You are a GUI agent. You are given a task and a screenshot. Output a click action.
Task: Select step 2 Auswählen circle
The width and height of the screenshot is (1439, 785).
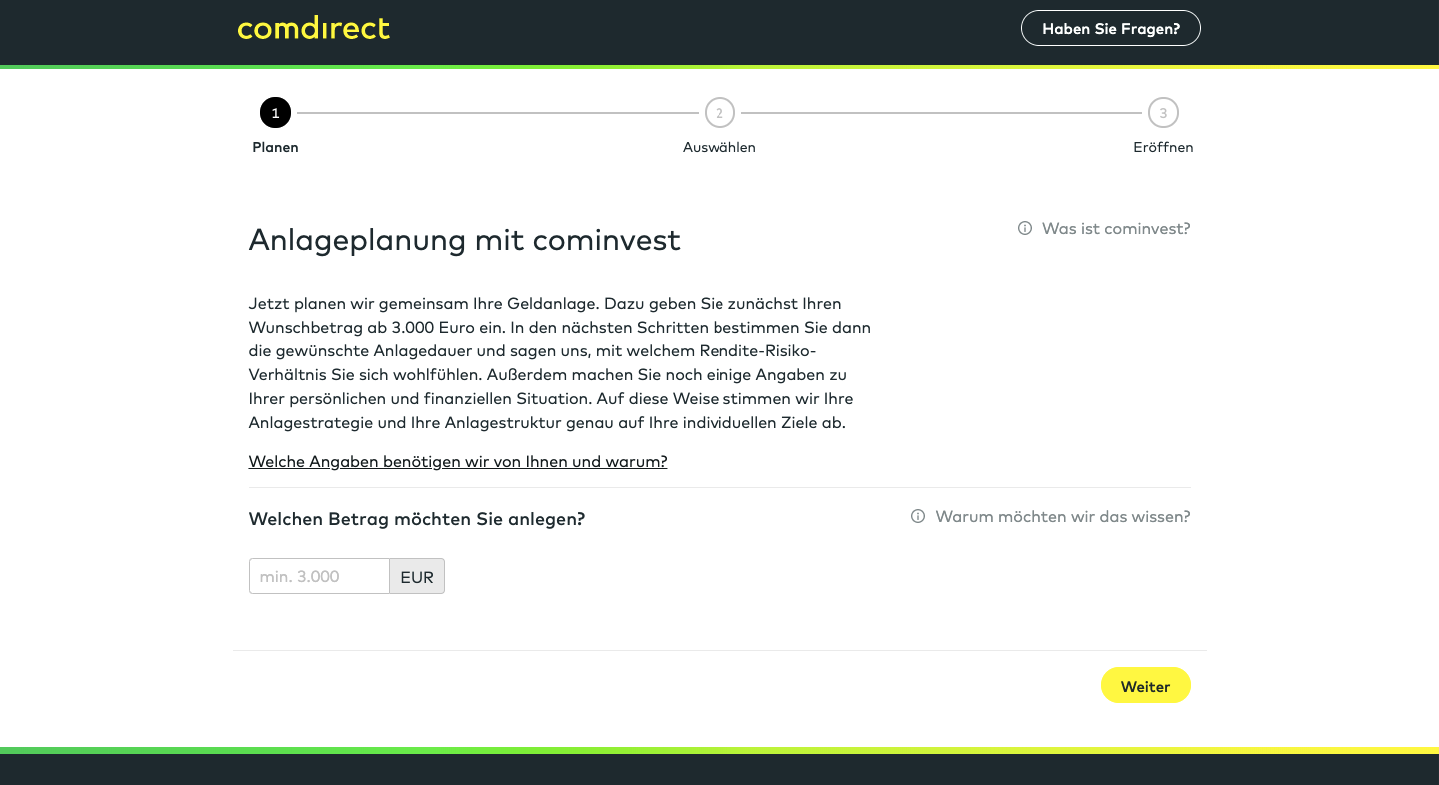[x=719, y=113]
